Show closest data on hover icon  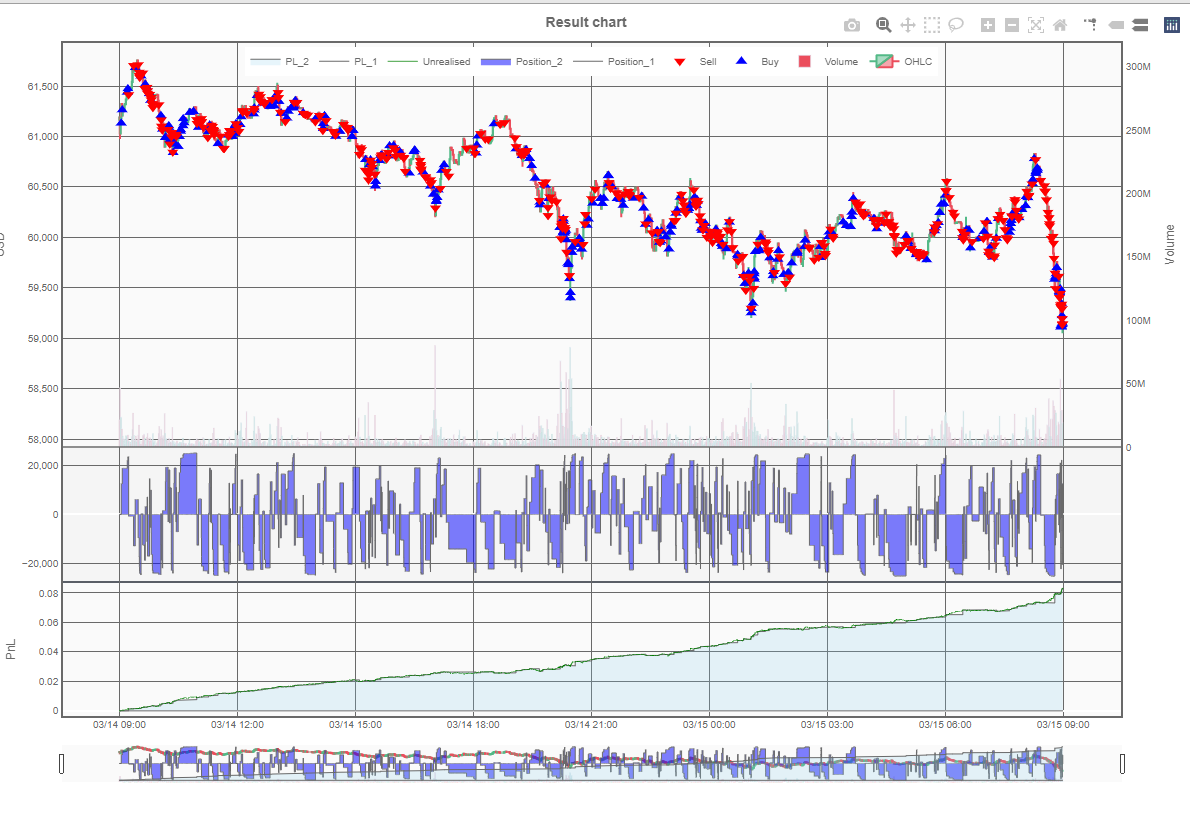pyautogui.click(x=1116, y=25)
